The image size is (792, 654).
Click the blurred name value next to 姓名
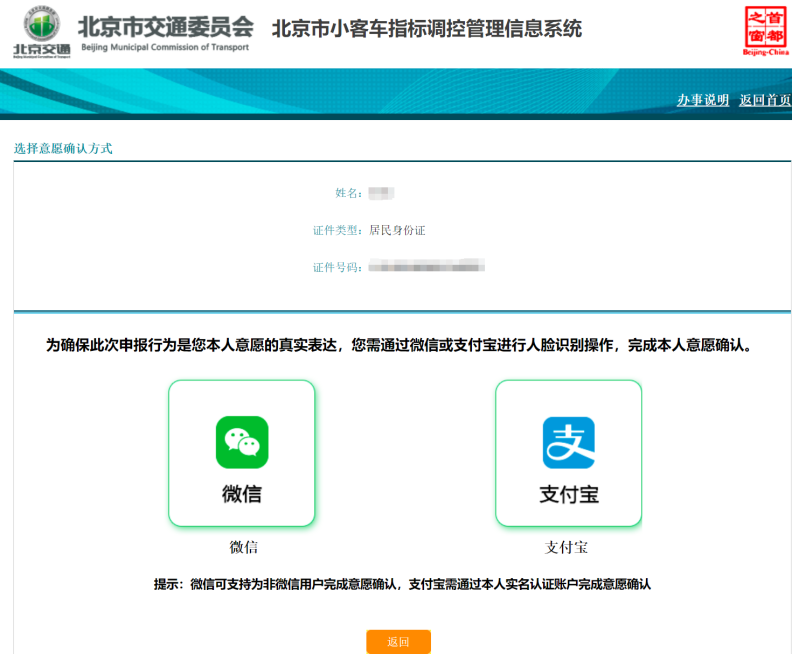(382, 192)
